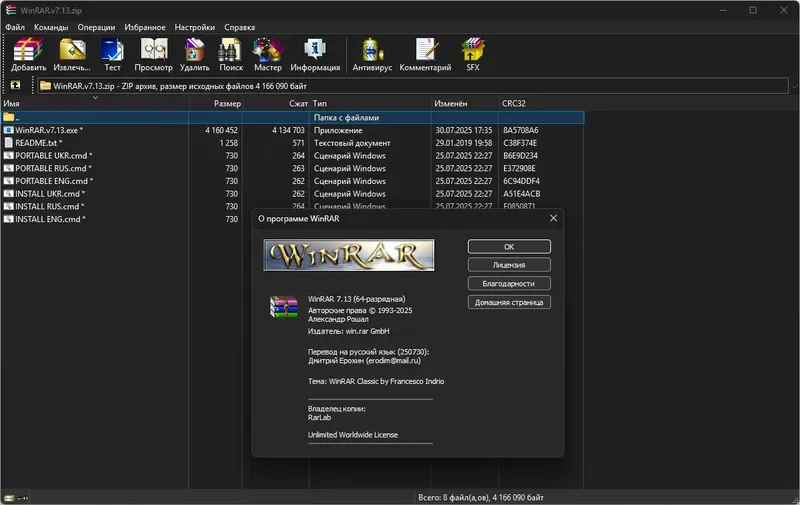Select the README.txt file entry
Screen dimensions: 800x505
click(39, 143)
